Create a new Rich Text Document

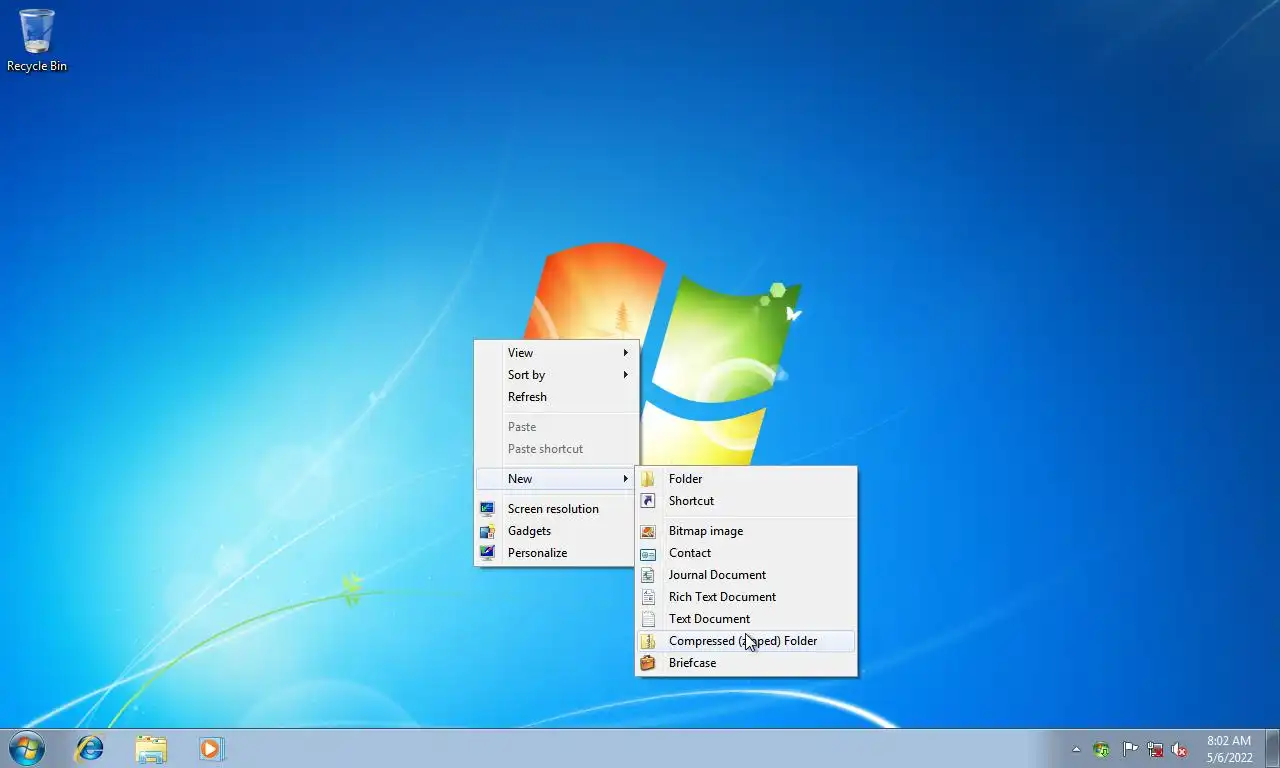(x=746, y=597)
